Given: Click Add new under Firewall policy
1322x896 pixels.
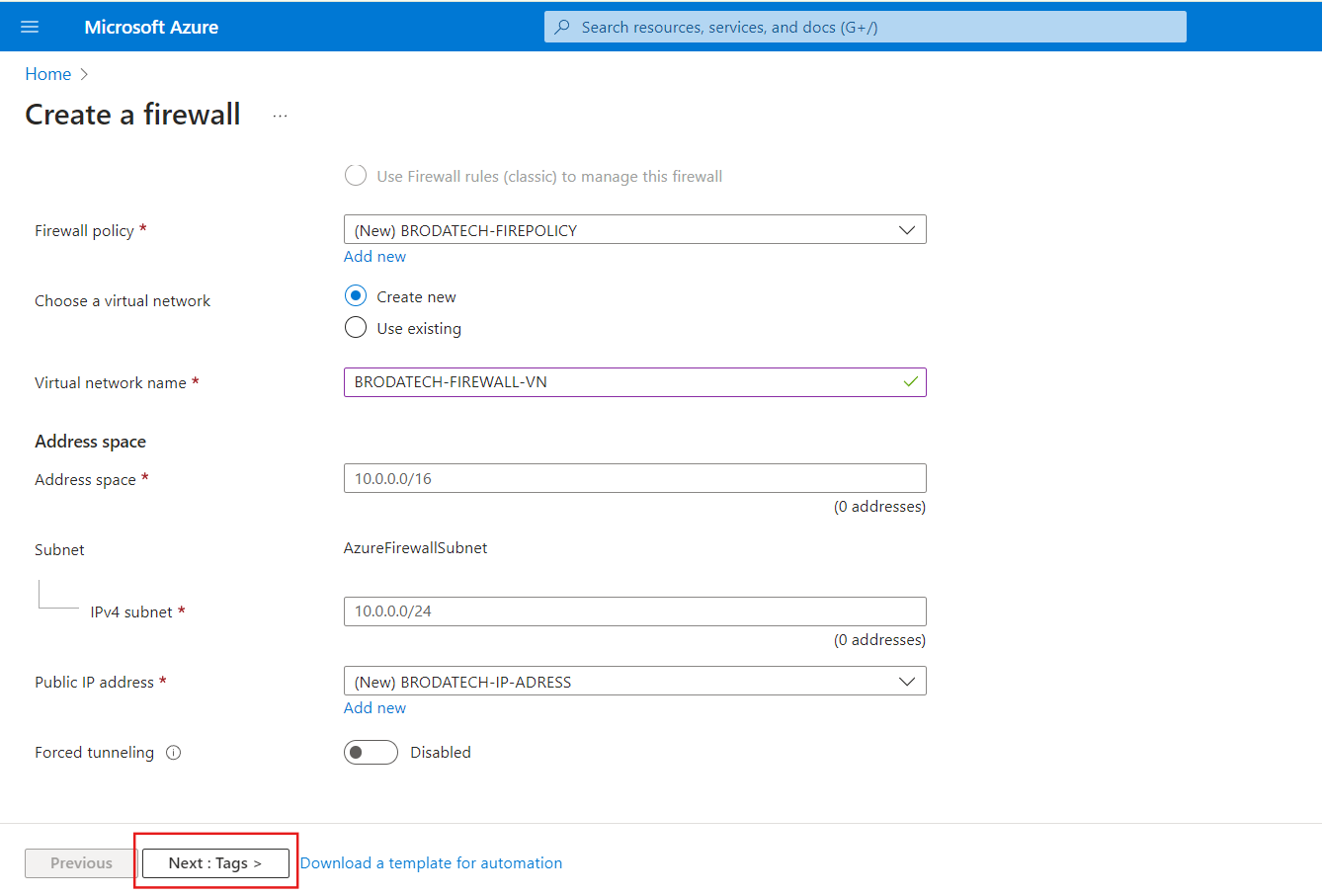Looking at the screenshot, I should point(374,257).
